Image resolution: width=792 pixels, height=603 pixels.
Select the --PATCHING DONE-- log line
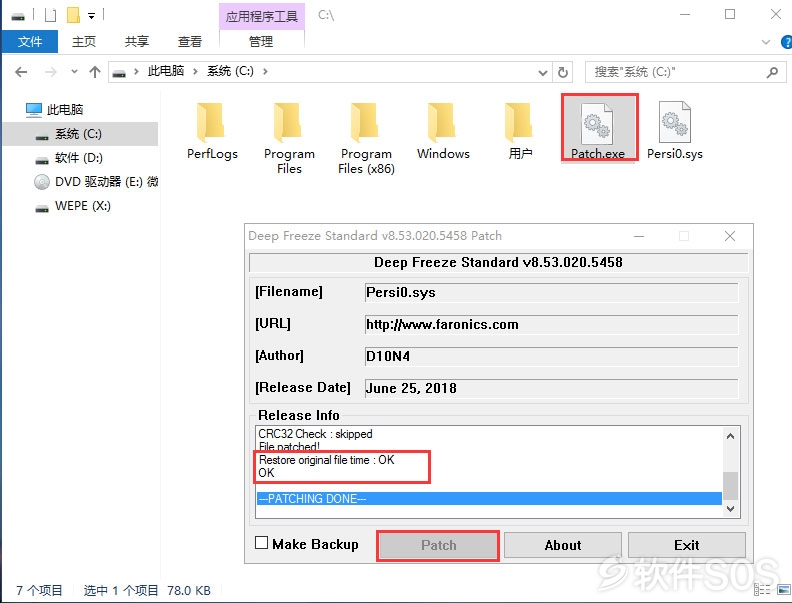489,498
